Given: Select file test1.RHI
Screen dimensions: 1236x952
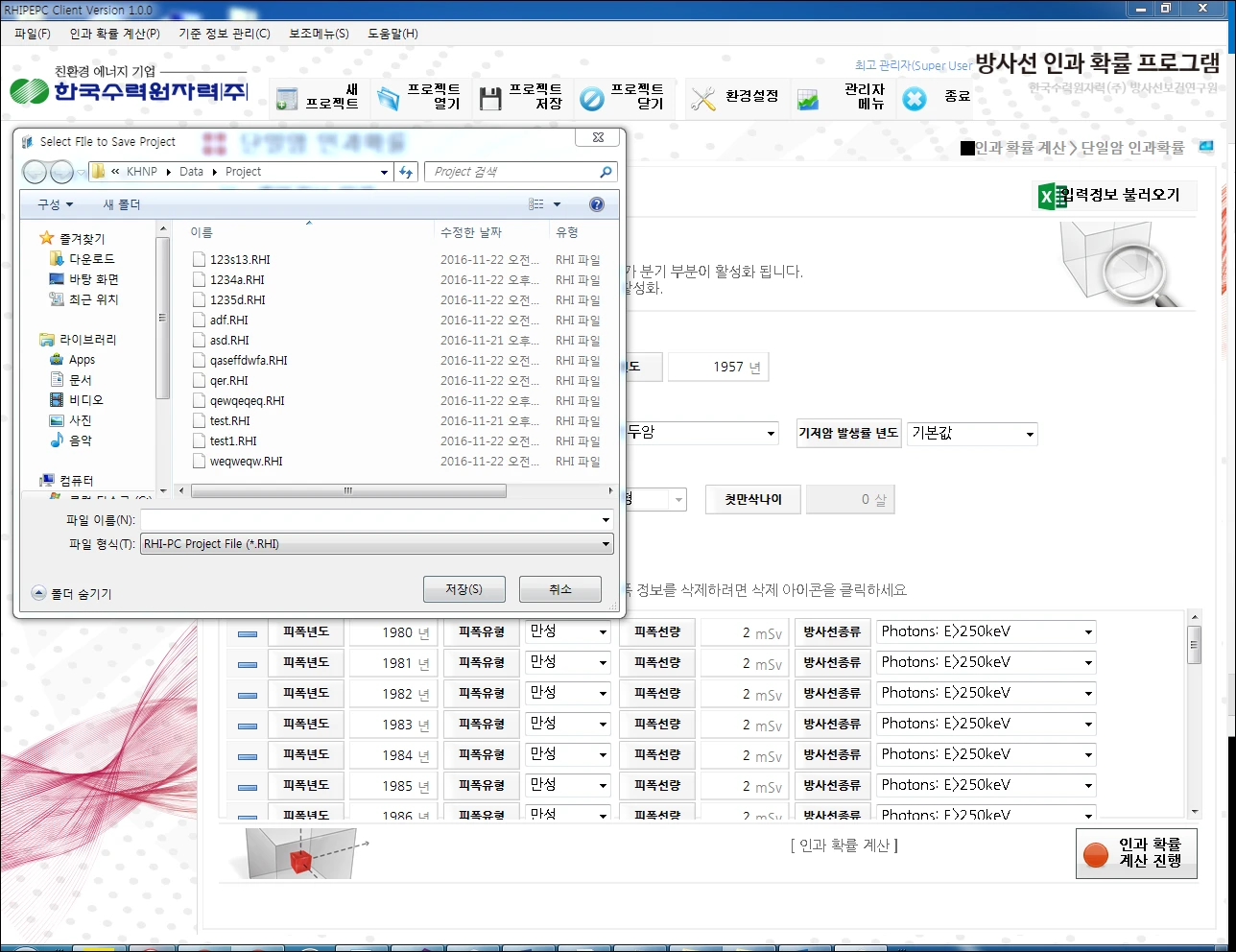Looking at the screenshot, I should [x=233, y=441].
